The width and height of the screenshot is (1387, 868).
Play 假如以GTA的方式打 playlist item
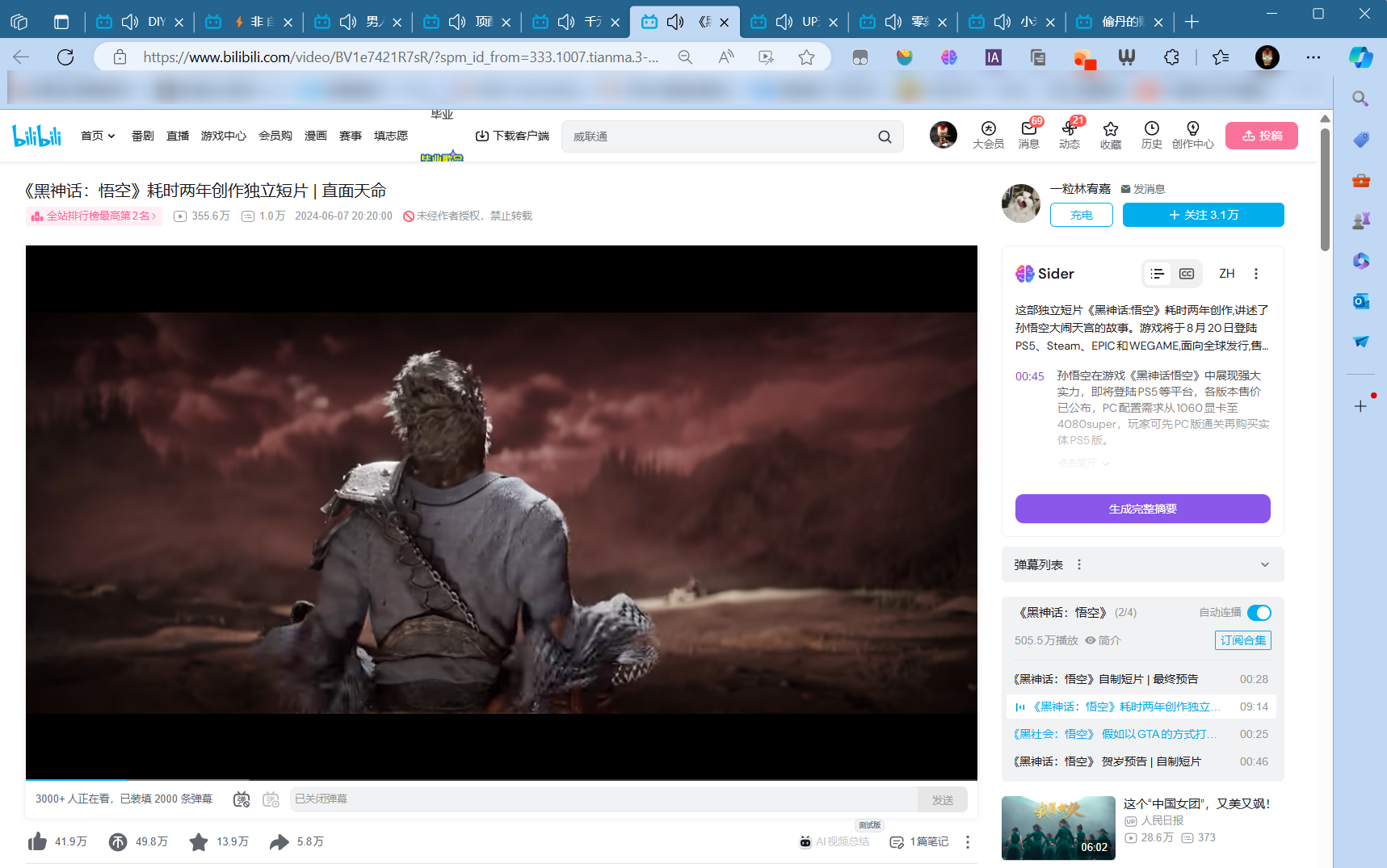coord(1141,735)
